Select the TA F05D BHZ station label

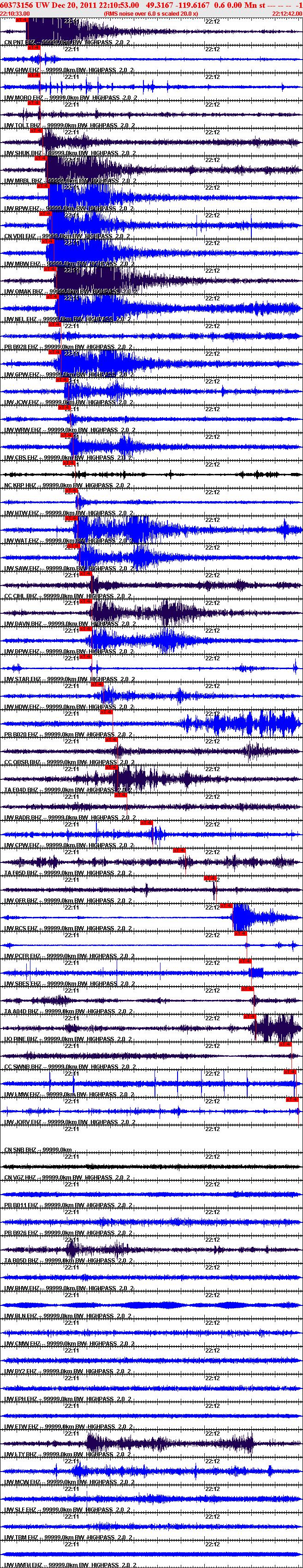click(x=21, y=874)
